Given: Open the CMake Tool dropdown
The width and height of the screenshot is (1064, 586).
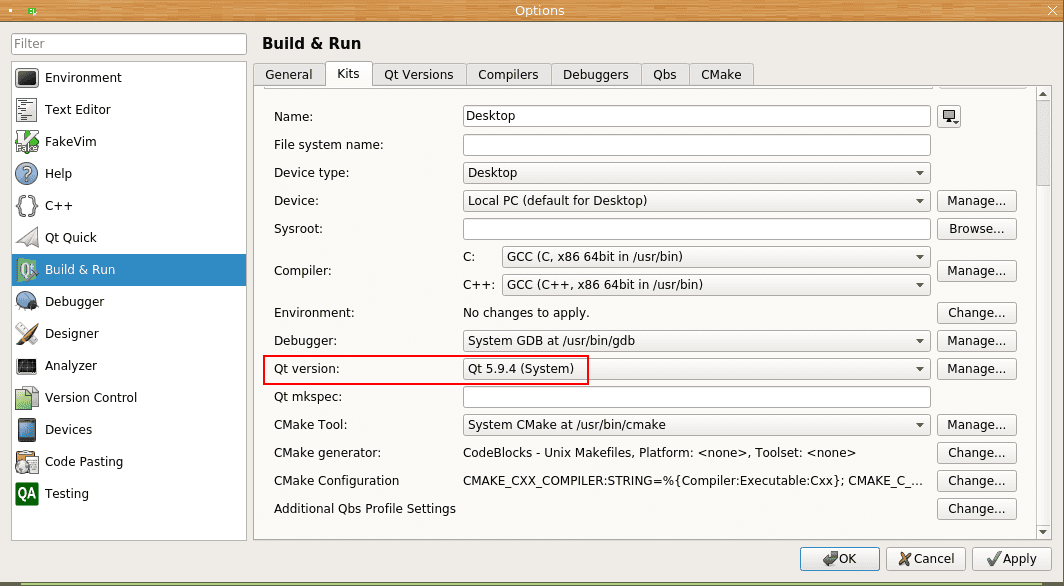Looking at the screenshot, I should [x=696, y=425].
